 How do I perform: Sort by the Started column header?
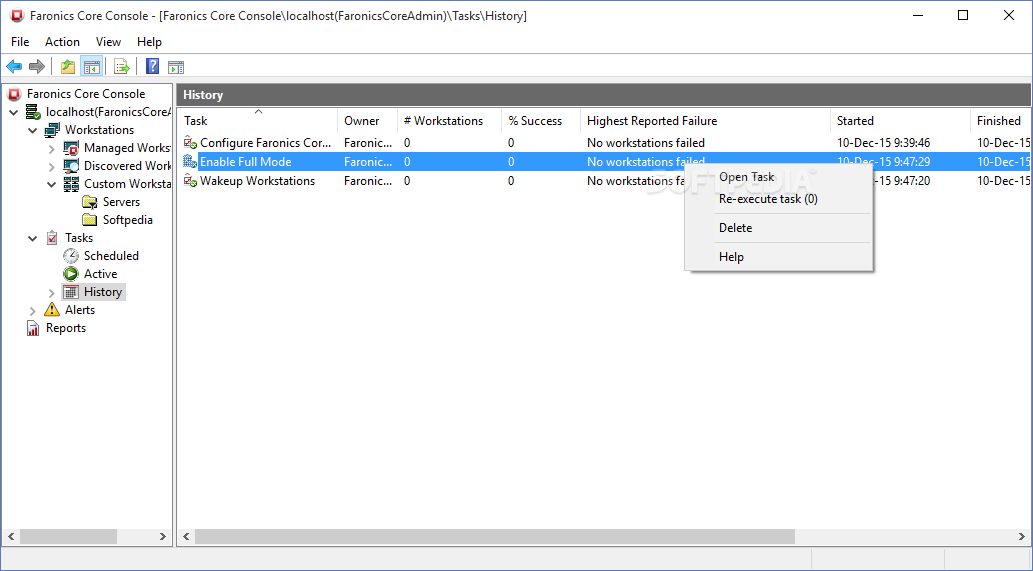(900, 121)
